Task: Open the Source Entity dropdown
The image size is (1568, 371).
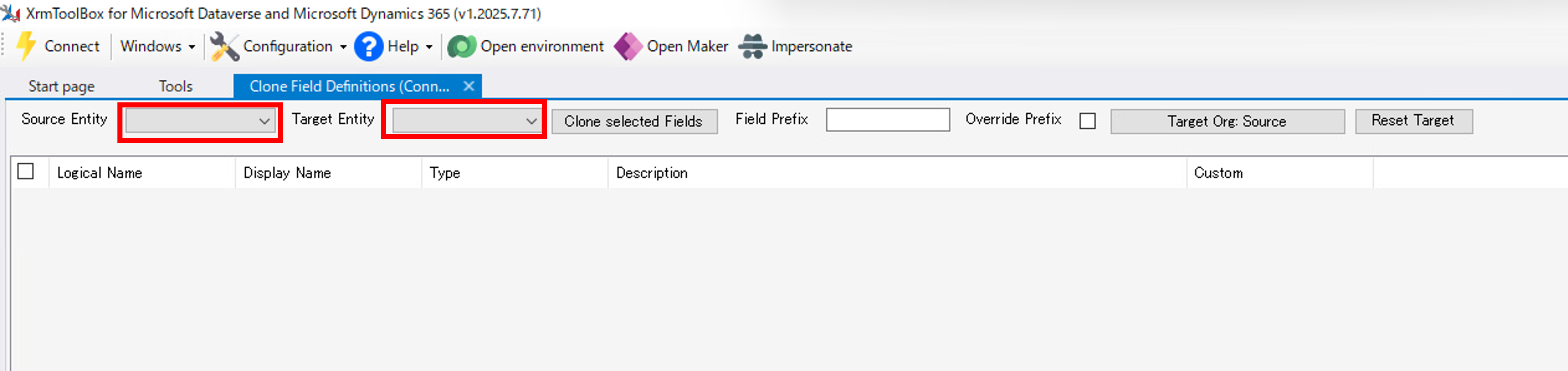Action: click(200, 121)
